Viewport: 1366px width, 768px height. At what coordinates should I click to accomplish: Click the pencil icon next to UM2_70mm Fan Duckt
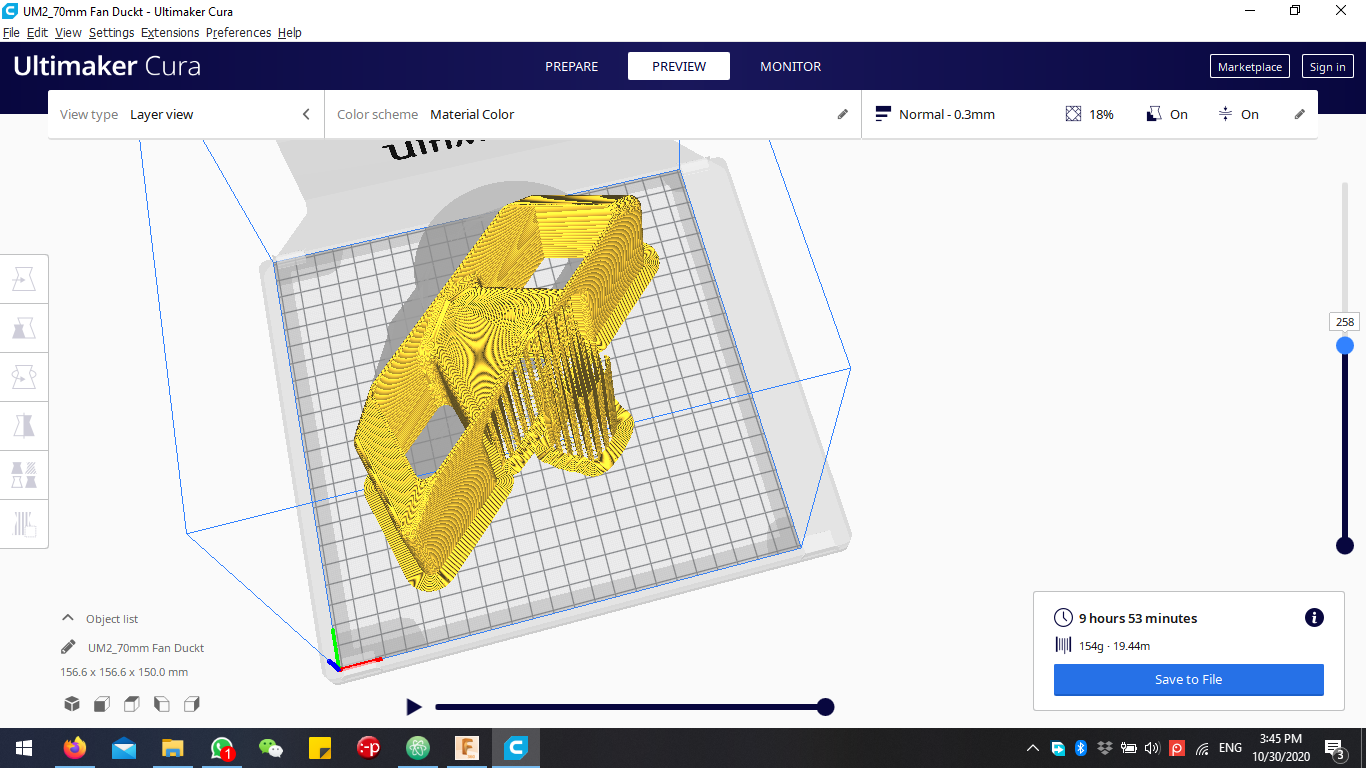click(x=68, y=647)
